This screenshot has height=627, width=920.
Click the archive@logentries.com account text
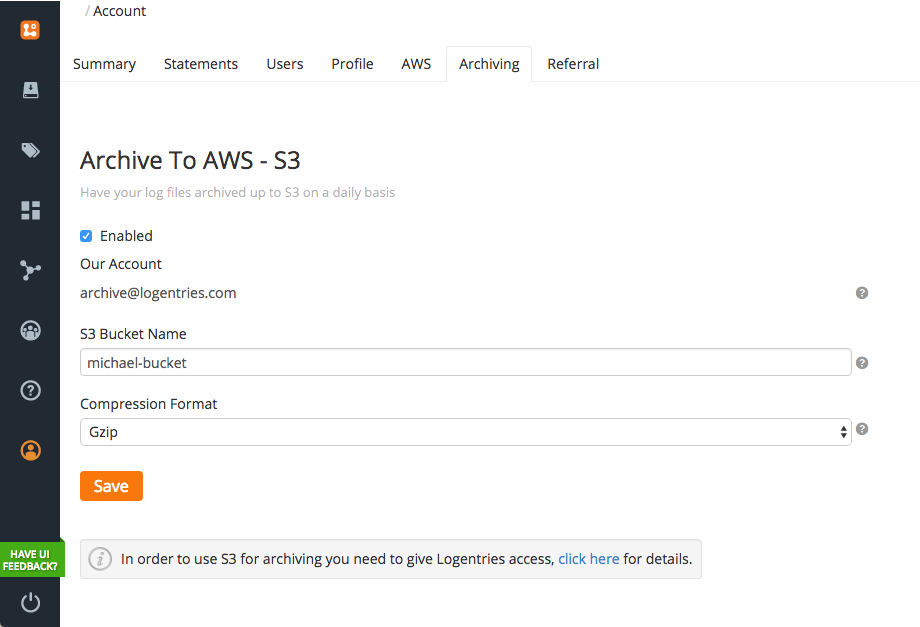pyautogui.click(x=158, y=293)
